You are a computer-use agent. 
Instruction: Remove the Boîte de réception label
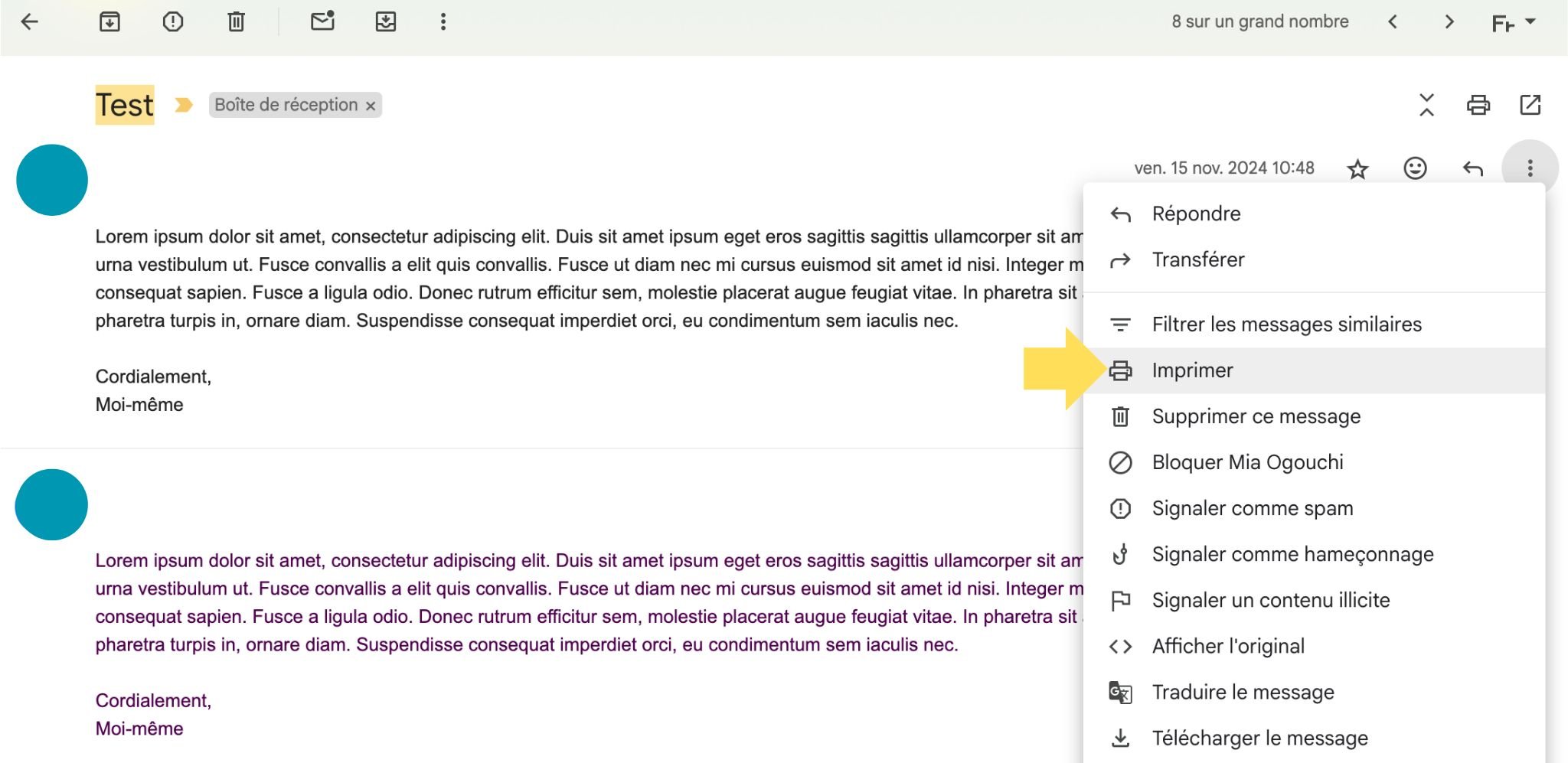coord(370,105)
